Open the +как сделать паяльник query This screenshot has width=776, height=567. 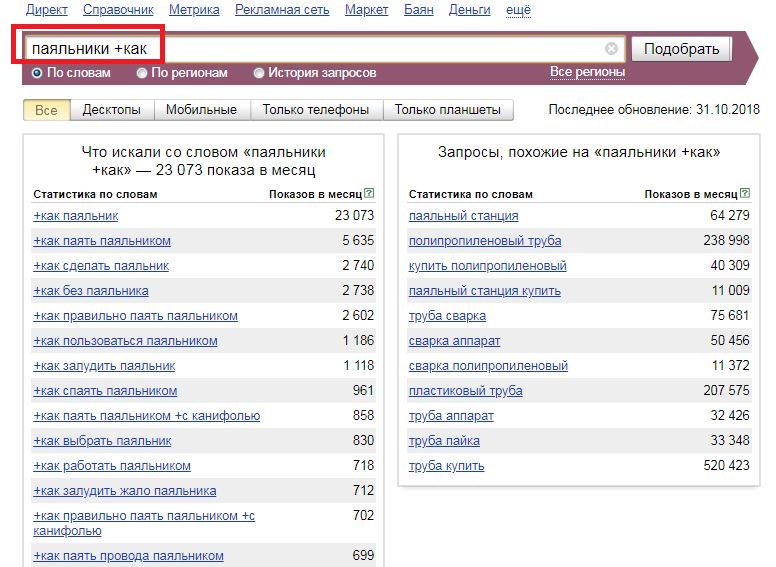tap(101, 266)
